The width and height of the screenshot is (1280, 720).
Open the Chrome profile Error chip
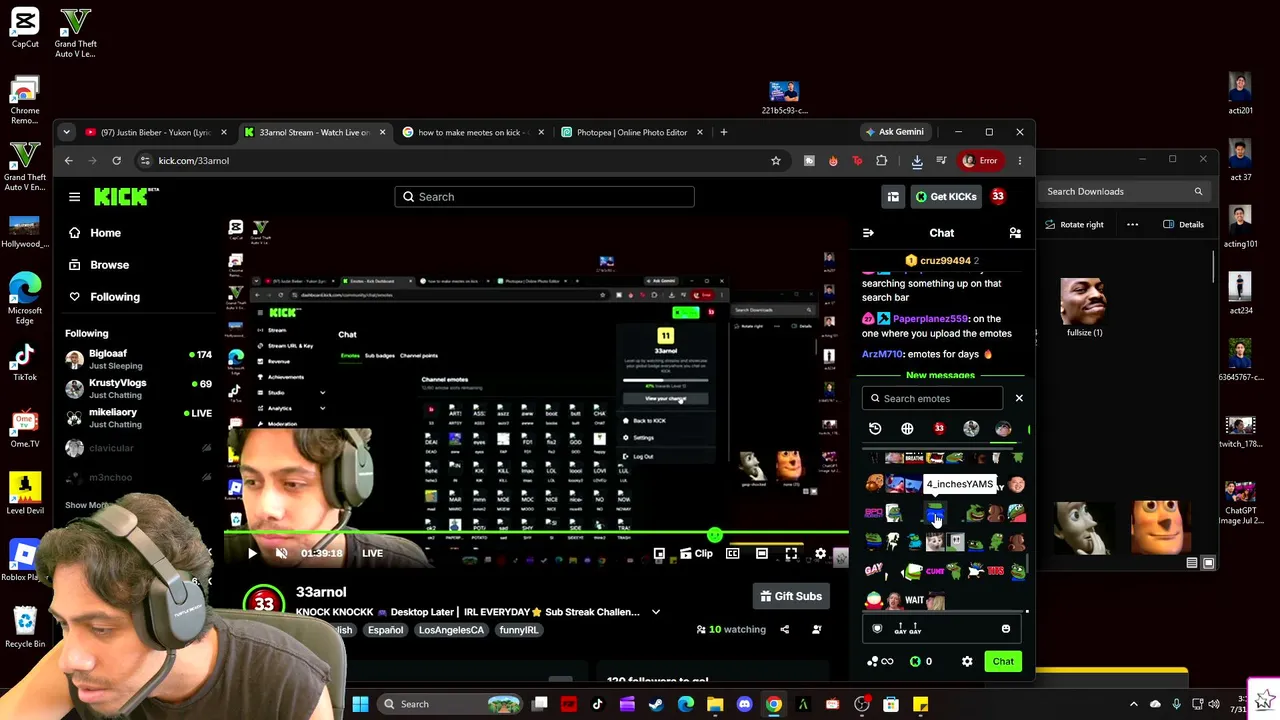pyautogui.click(x=980, y=160)
